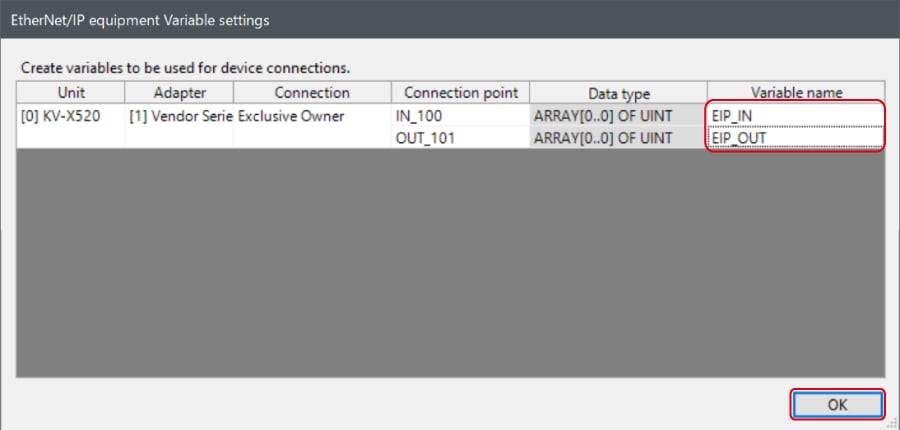Select the Connection point column header
Screen dimensions: 900x430
(460, 93)
